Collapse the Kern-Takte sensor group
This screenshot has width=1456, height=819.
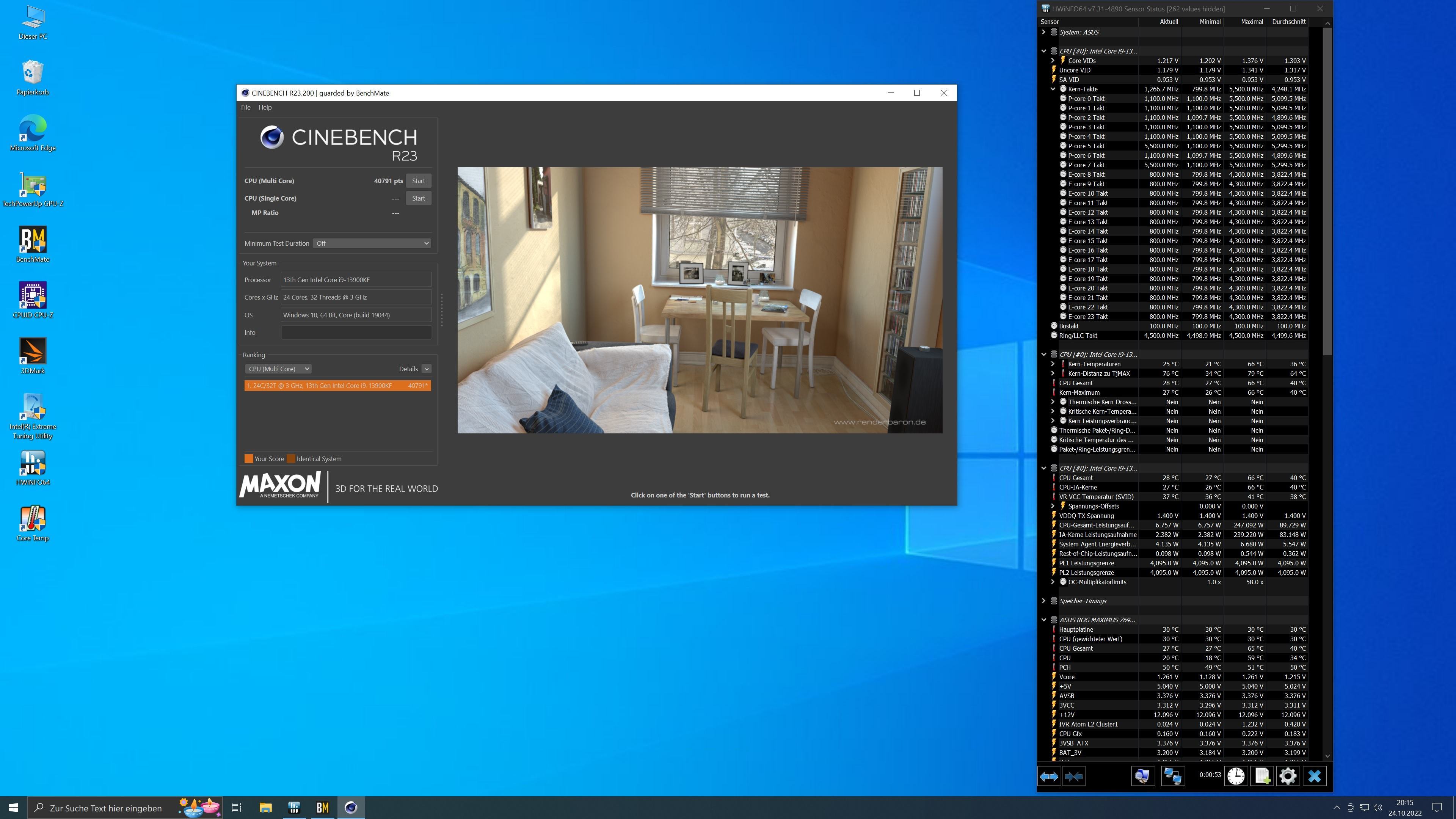pyautogui.click(x=1053, y=89)
